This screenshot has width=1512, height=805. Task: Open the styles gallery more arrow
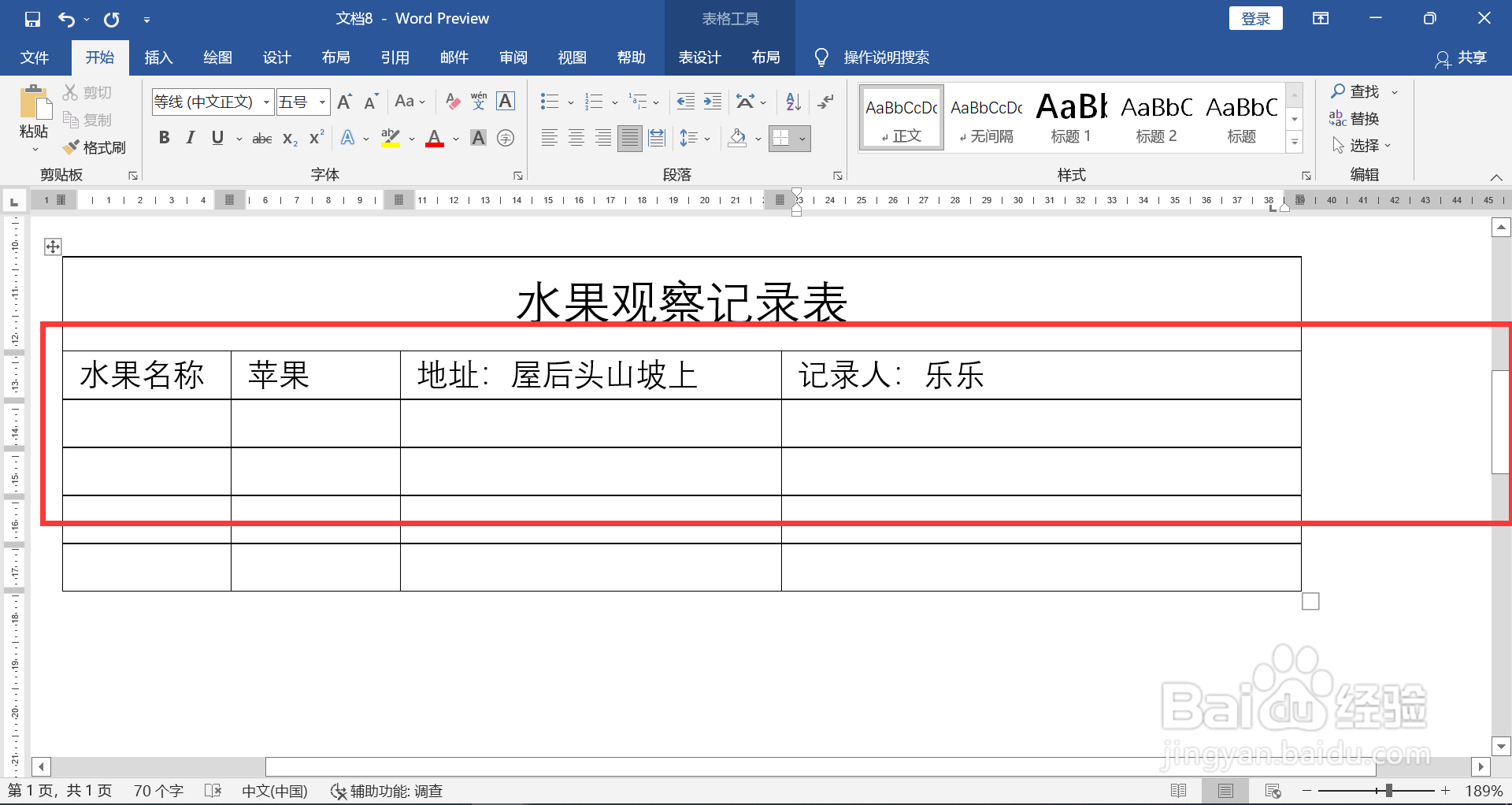click(1295, 142)
